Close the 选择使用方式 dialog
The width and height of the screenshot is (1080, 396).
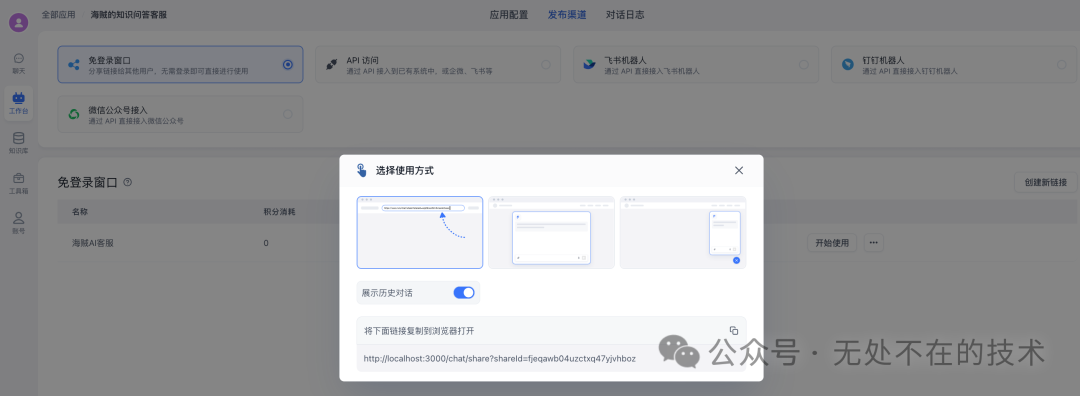pyautogui.click(x=739, y=170)
